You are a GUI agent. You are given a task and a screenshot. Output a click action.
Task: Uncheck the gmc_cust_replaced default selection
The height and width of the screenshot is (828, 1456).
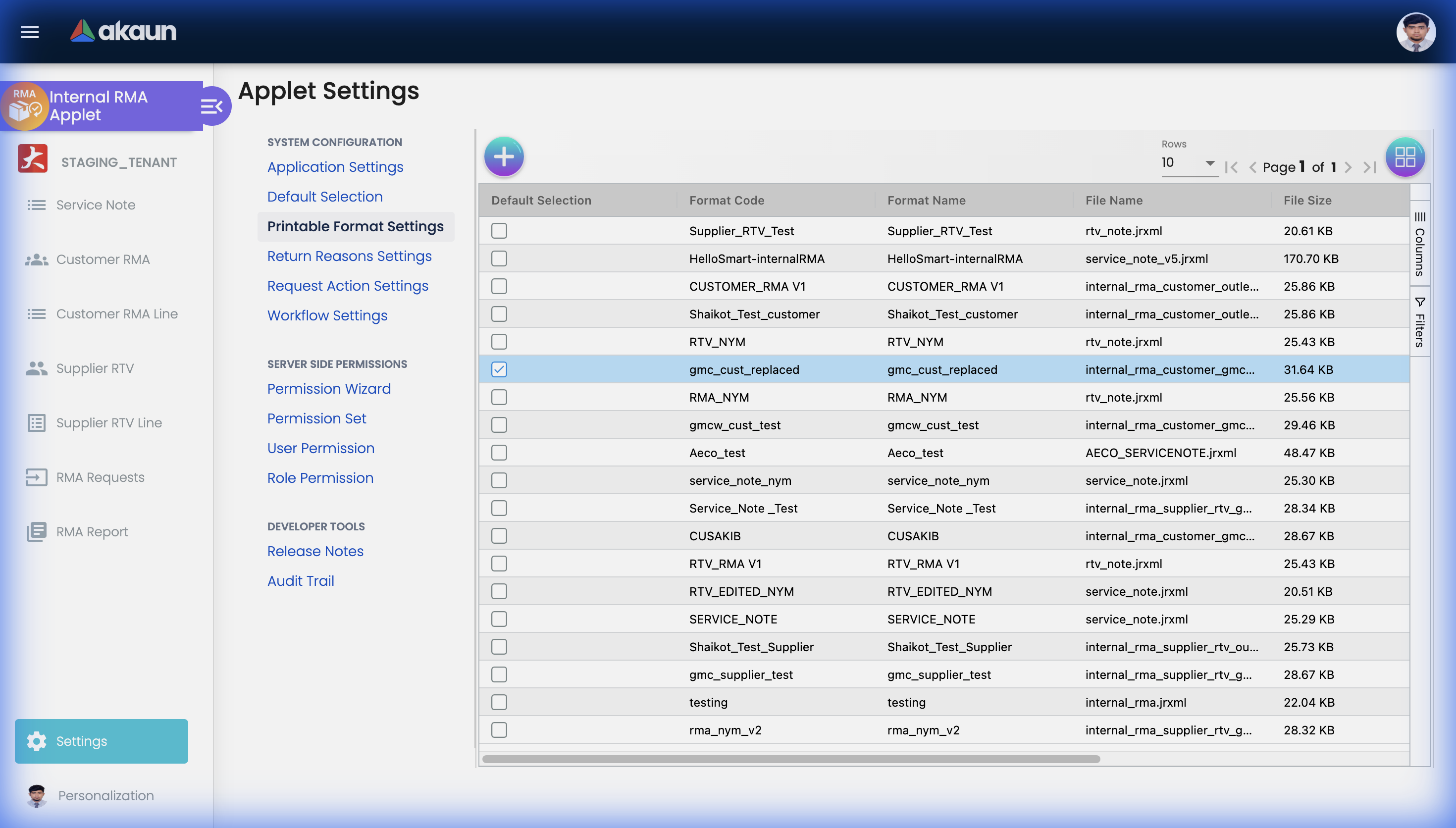pos(499,369)
